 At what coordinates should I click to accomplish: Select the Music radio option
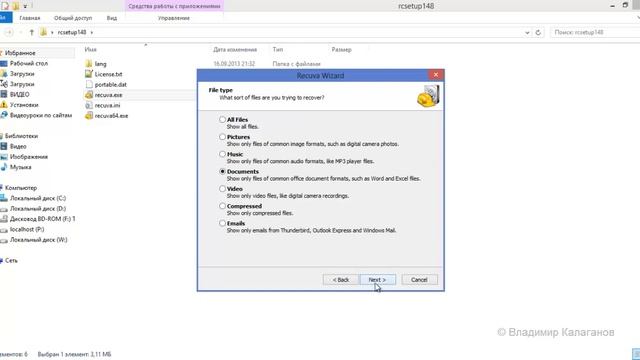click(222, 154)
